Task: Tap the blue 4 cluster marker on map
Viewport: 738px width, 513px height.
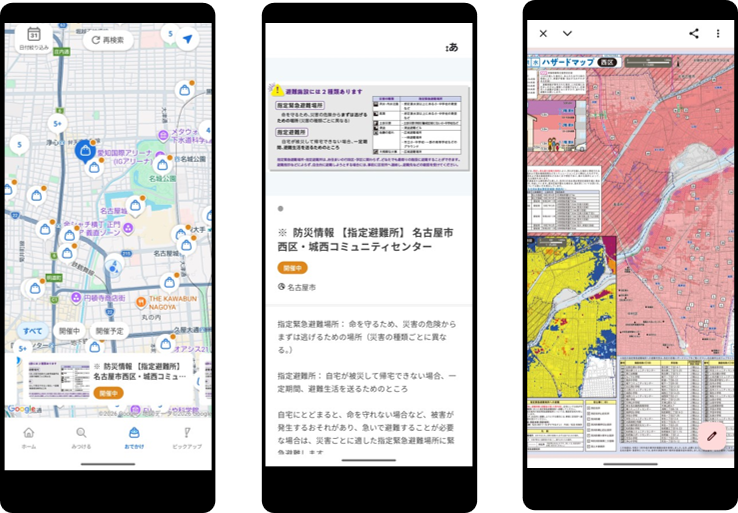Action: 113,266
